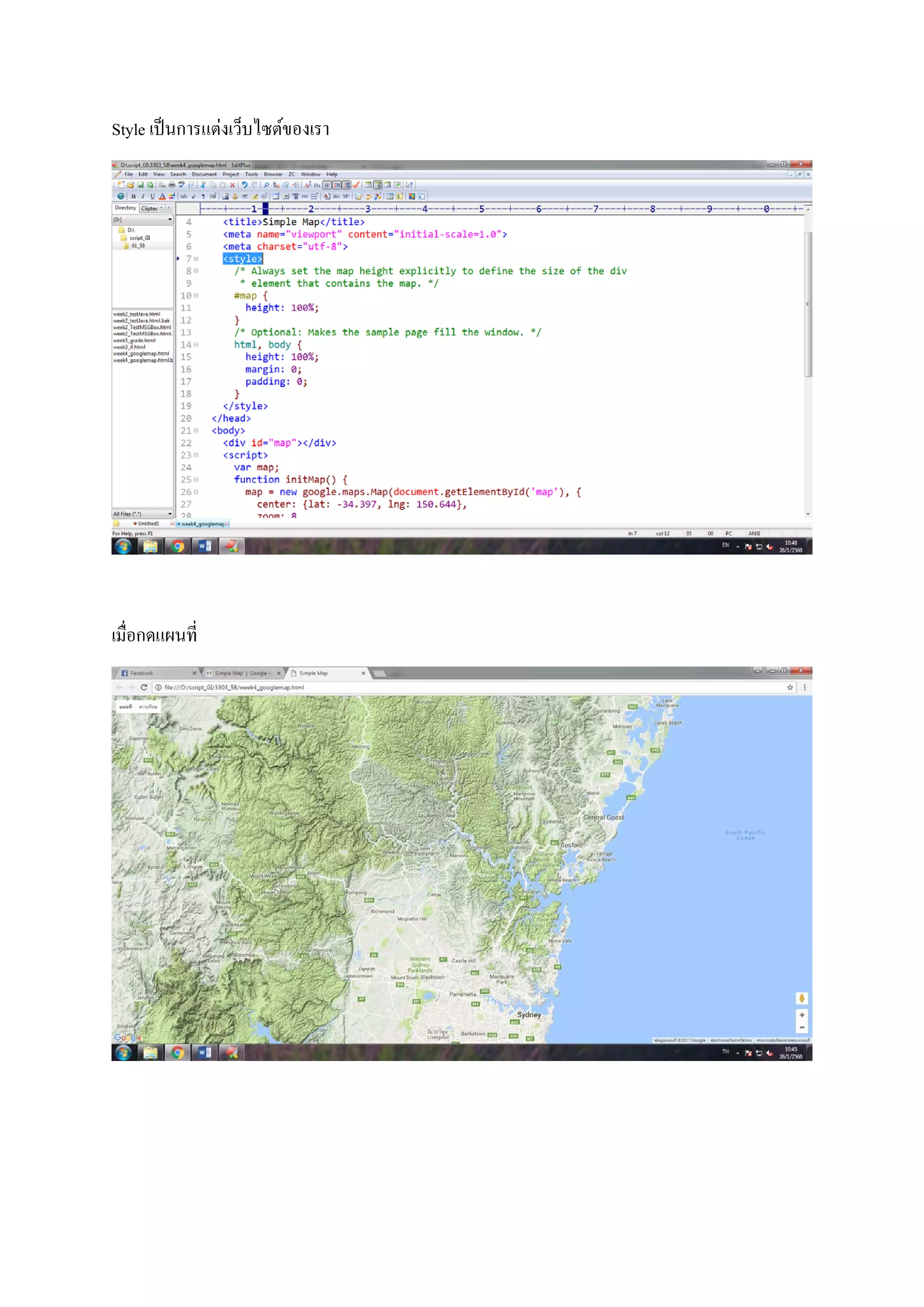Open the browser preview globe icon
The width and height of the screenshot is (924, 1307).
[120, 196]
